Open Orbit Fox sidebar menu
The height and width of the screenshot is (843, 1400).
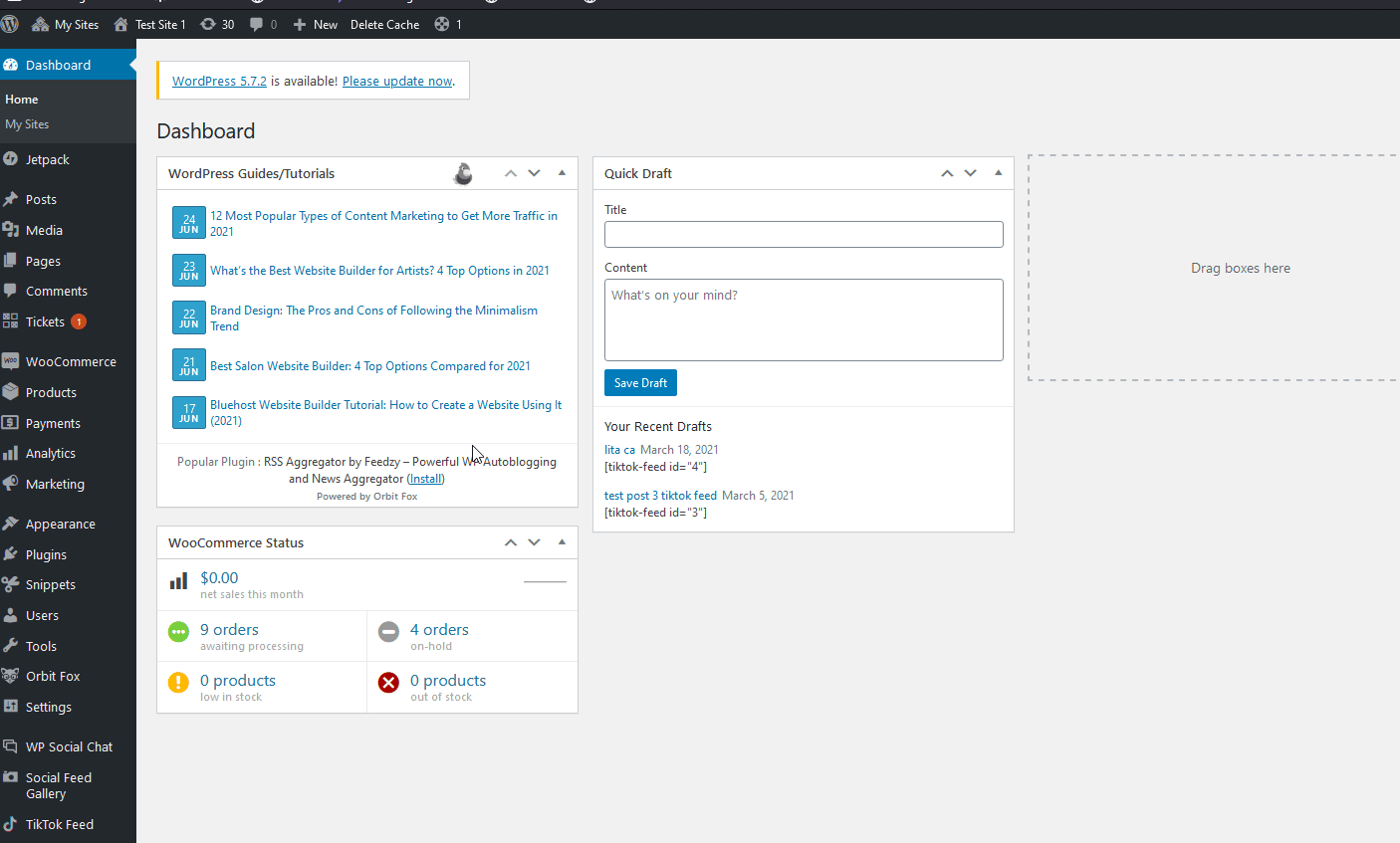point(68,676)
